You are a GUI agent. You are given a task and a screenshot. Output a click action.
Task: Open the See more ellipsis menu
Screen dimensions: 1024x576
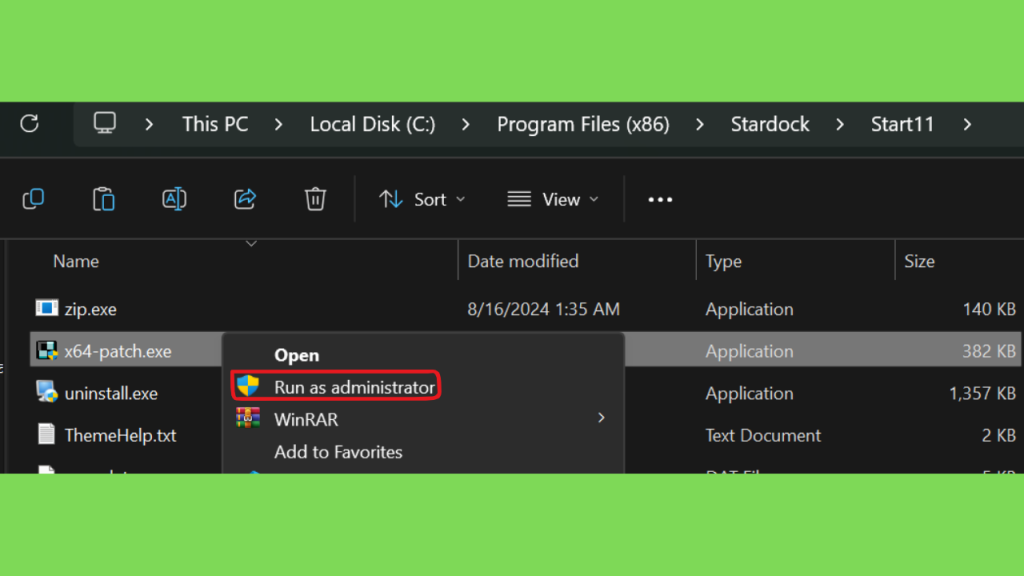(x=660, y=200)
